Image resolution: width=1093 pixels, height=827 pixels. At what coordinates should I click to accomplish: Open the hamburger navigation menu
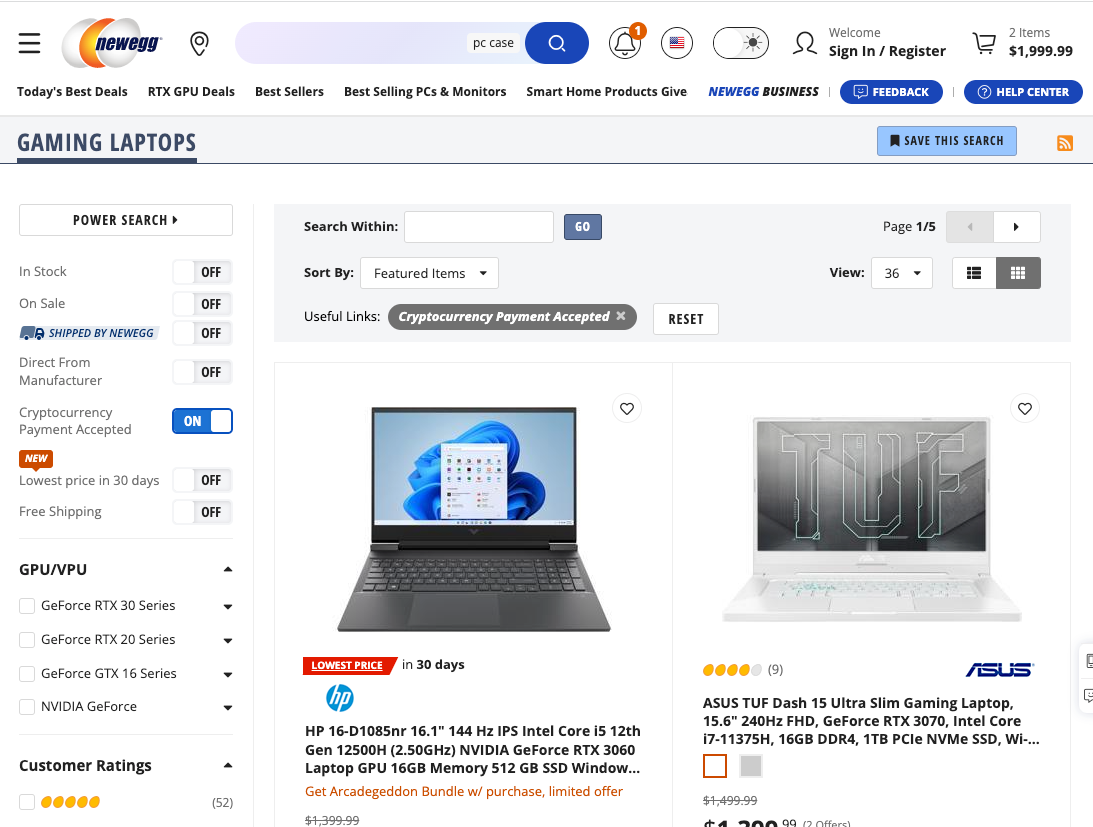click(x=30, y=43)
